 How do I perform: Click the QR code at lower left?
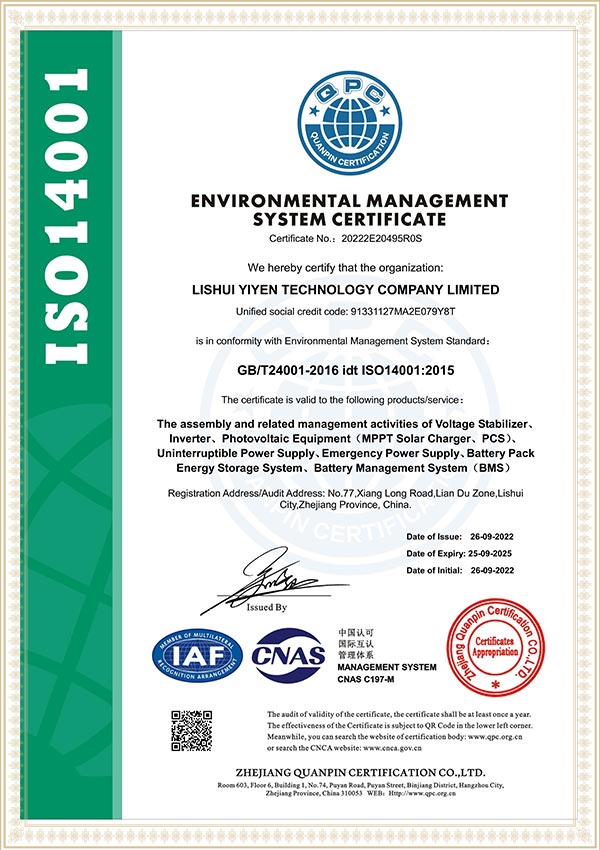tap(191, 731)
